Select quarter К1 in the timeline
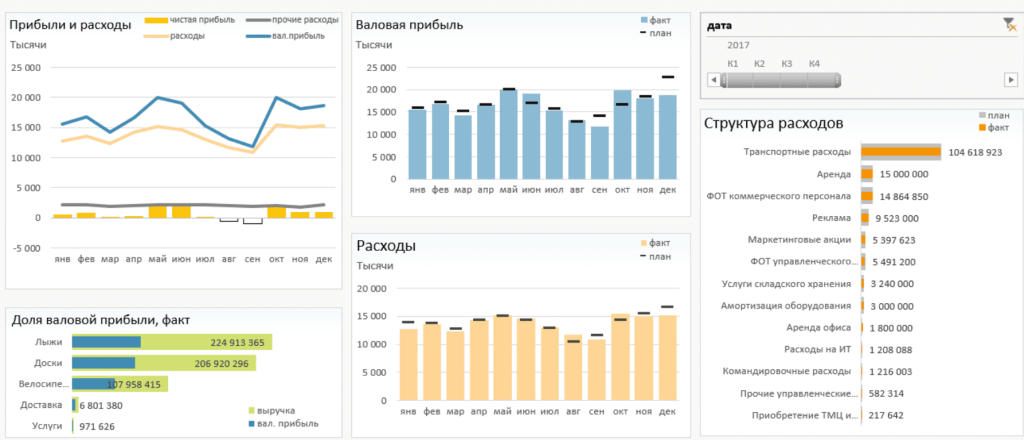The width and height of the screenshot is (1024, 440). [733, 64]
